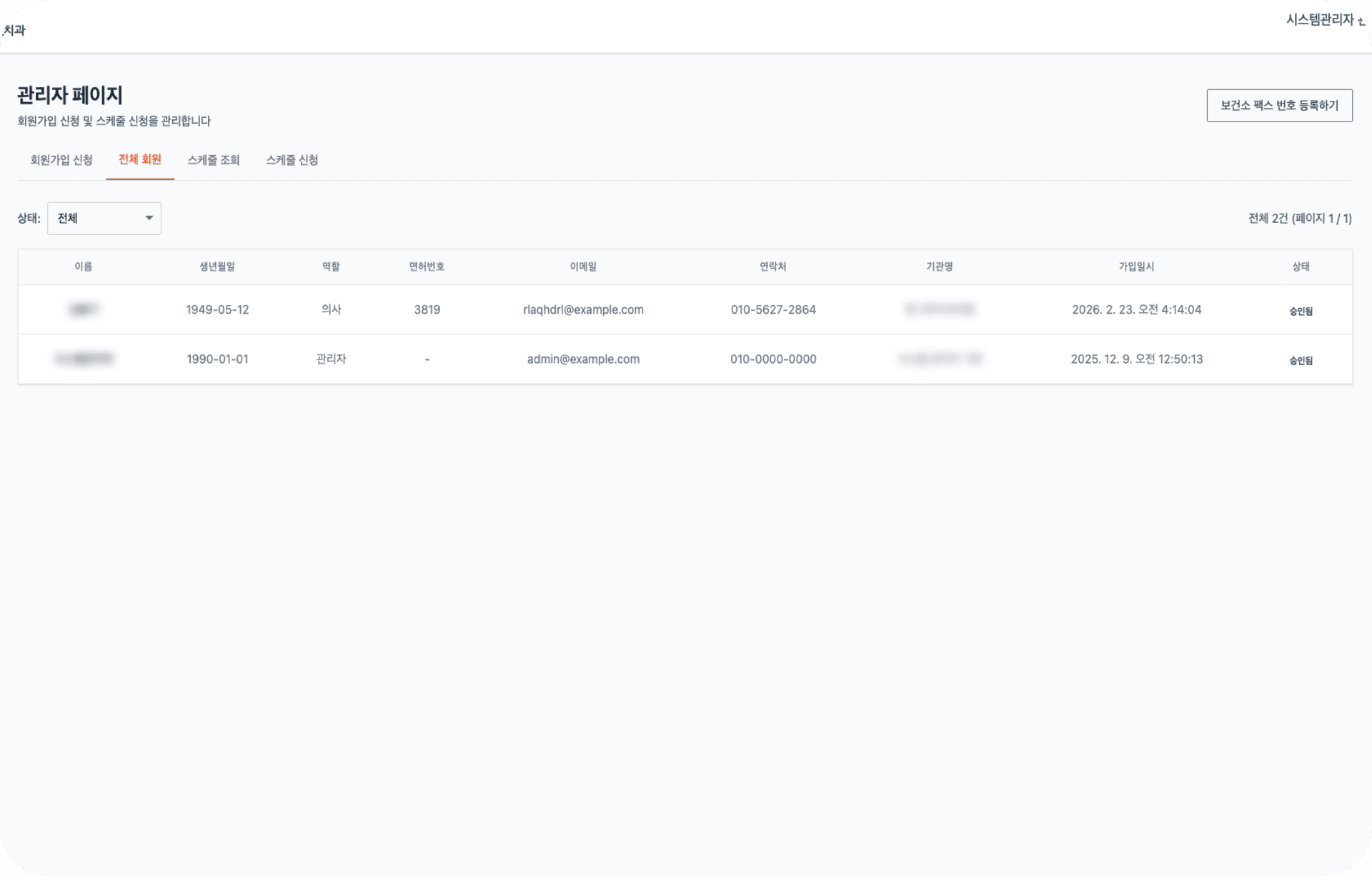The width and height of the screenshot is (1372, 876).
Task: Click the 전체 2건 (페이지 1 / 1) count text
Action: tap(1300, 219)
